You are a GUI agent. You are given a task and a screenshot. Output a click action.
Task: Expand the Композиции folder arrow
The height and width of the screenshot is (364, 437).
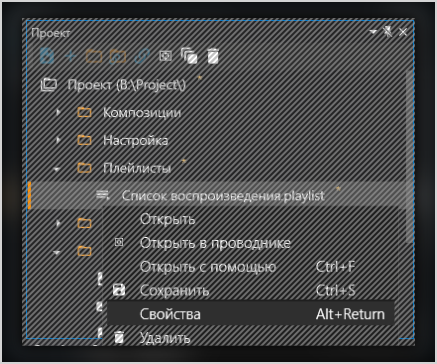coord(58,112)
